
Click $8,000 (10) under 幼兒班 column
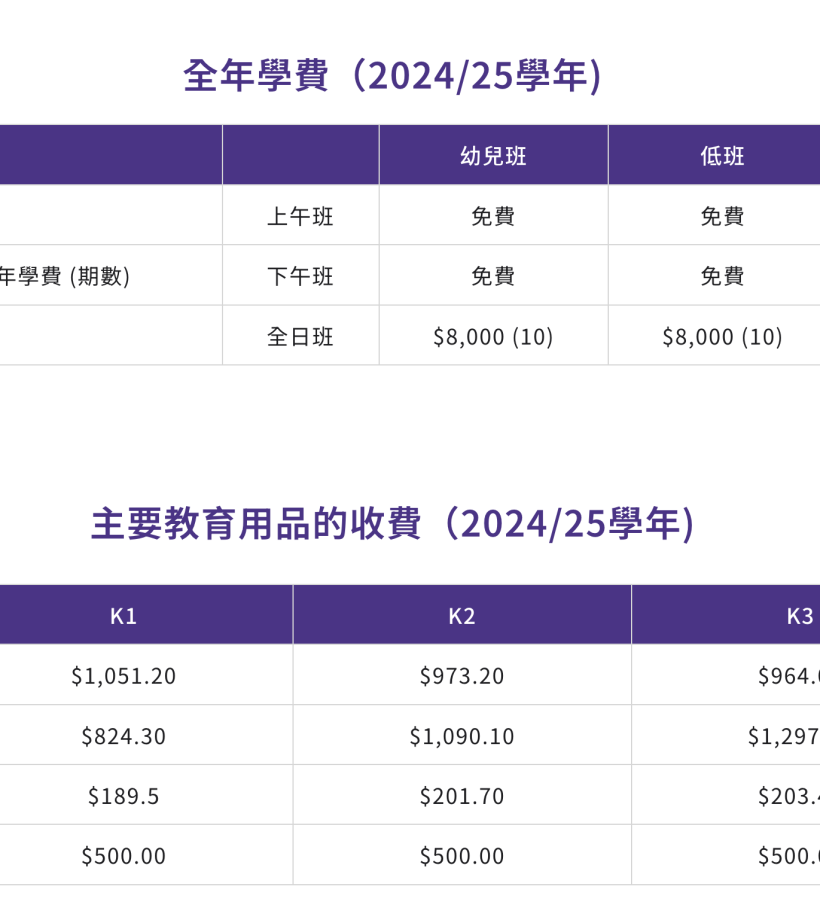[x=493, y=337]
